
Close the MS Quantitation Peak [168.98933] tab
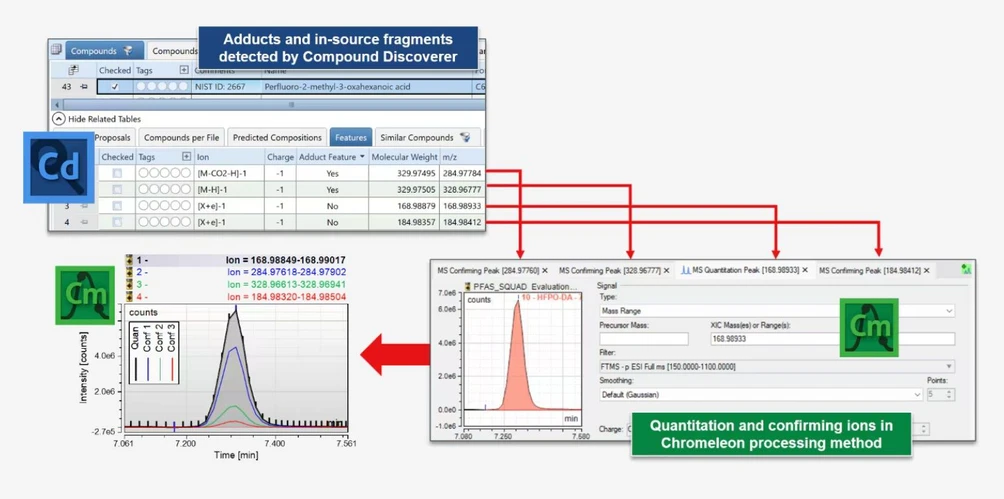(x=805, y=270)
